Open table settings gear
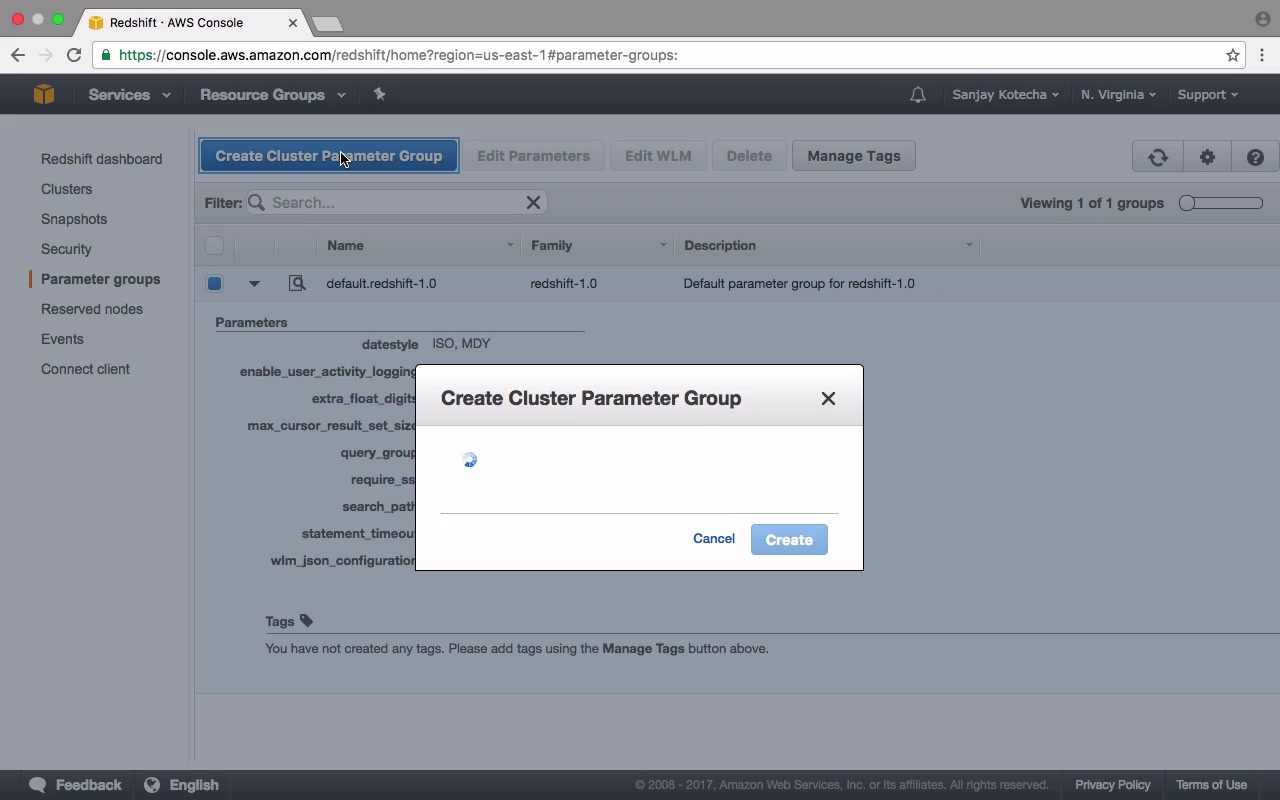 click(x=1207, y=156)
